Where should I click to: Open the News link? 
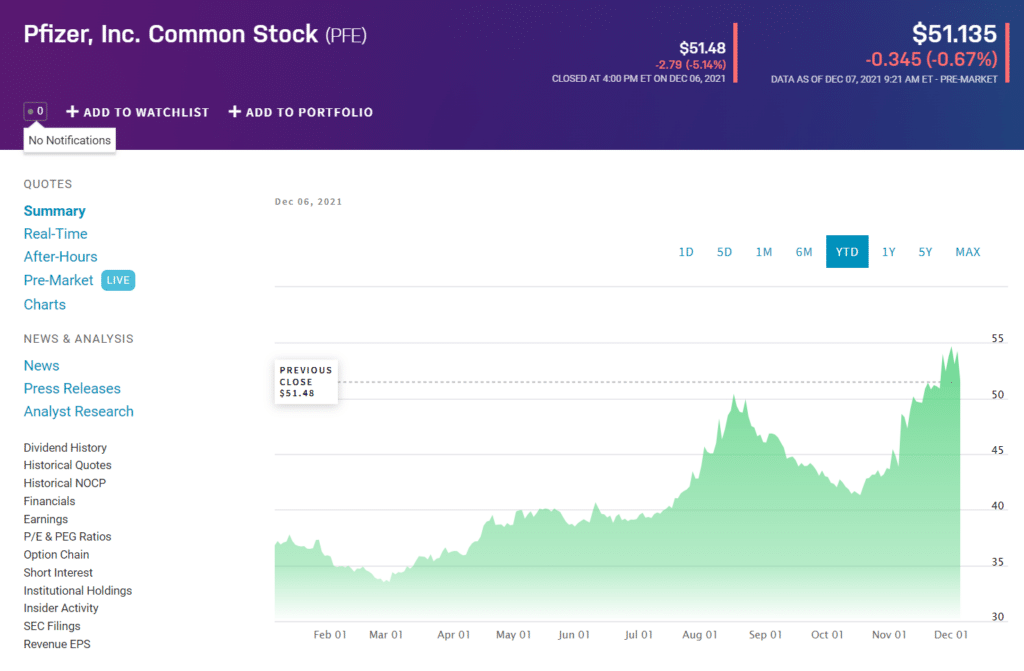41,366
